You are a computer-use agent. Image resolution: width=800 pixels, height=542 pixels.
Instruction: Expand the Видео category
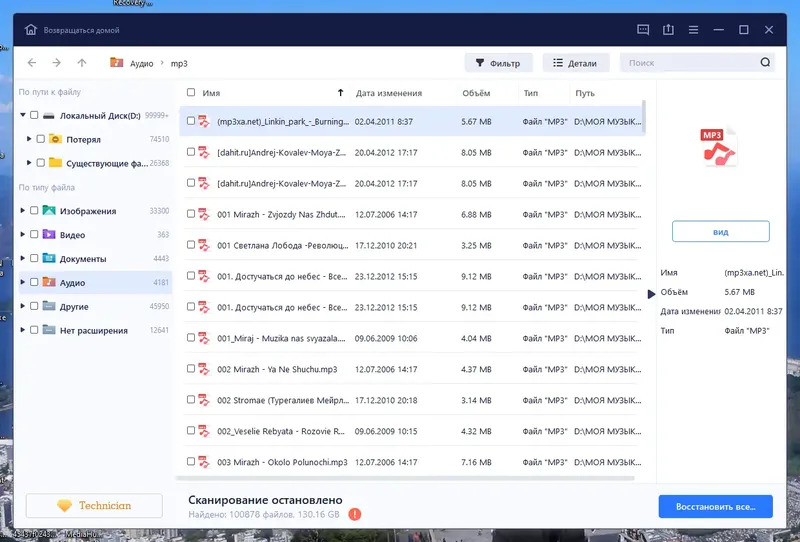coord(22,234)
